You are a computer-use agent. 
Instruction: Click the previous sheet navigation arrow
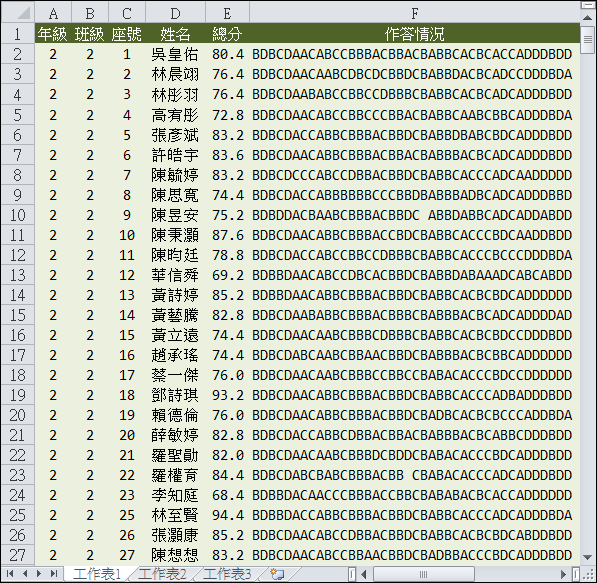point(25,573)
